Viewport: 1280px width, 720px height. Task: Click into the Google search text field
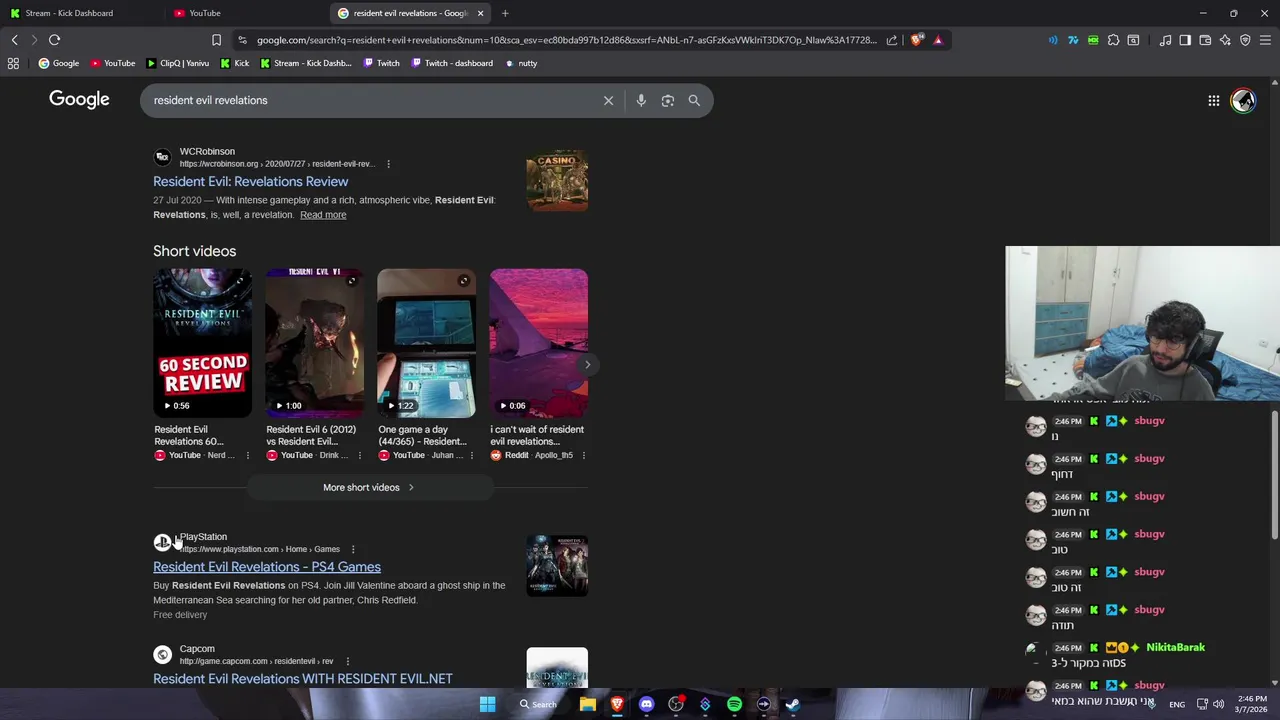[370, 100]
